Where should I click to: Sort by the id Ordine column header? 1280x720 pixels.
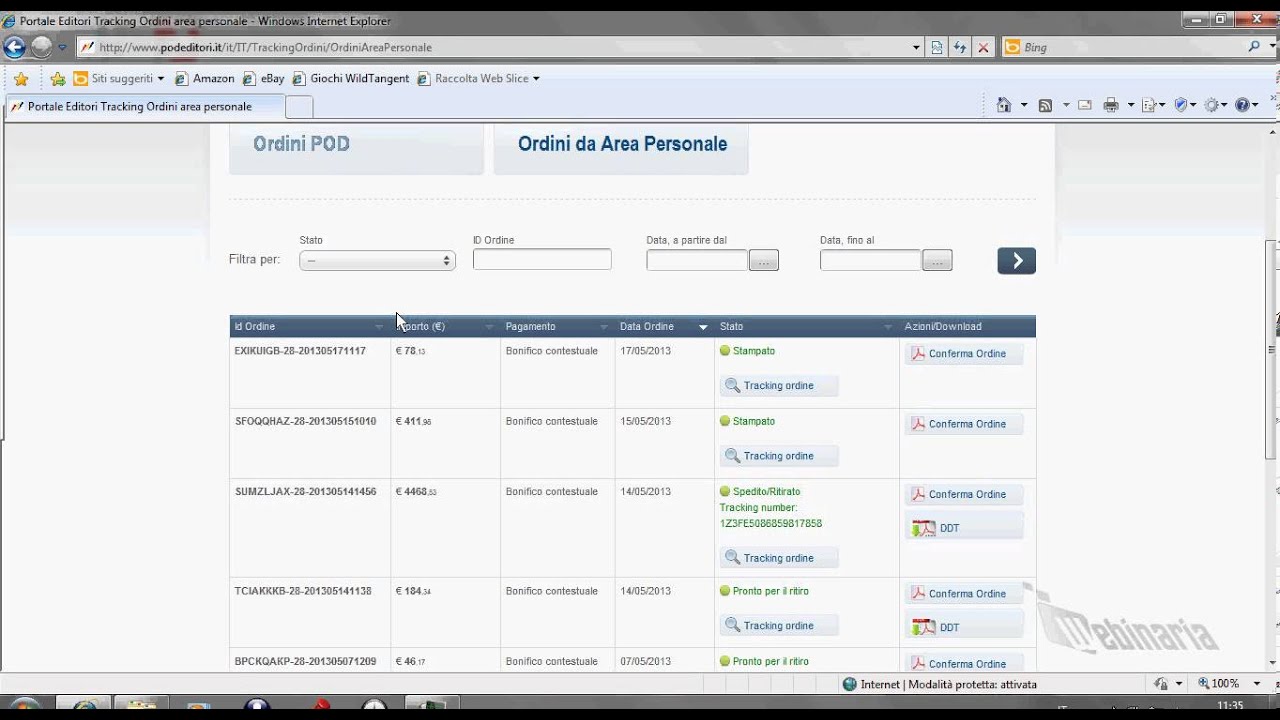coord(309,326)
